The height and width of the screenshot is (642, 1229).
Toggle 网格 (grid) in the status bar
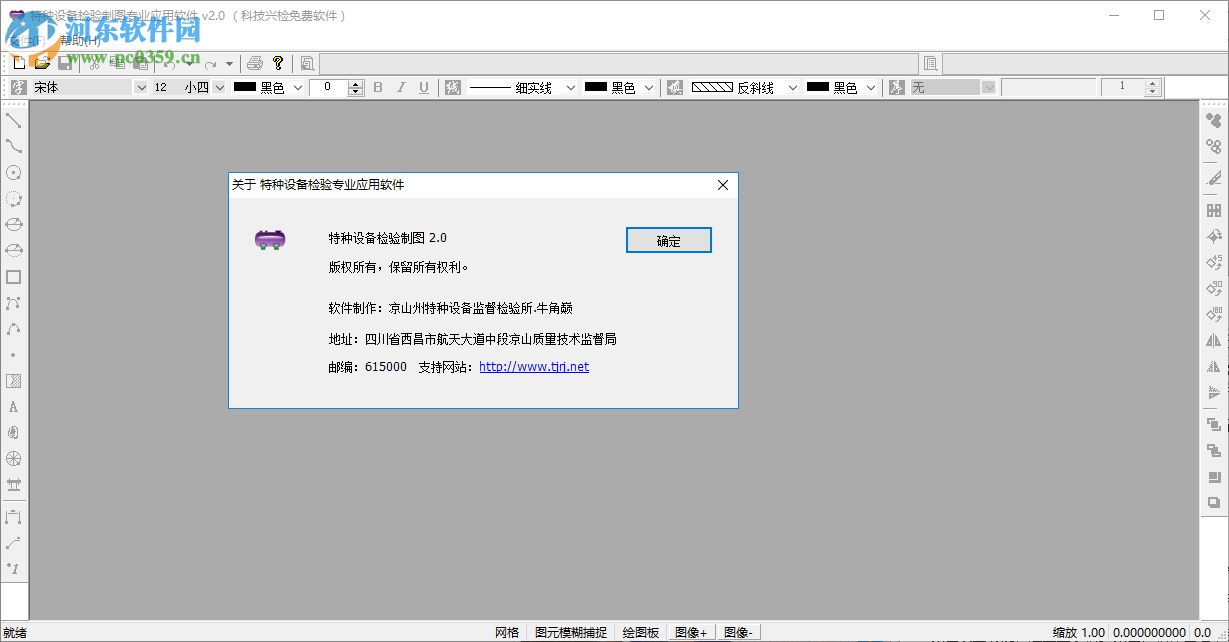pyautogui.click(x=506, y=632)
